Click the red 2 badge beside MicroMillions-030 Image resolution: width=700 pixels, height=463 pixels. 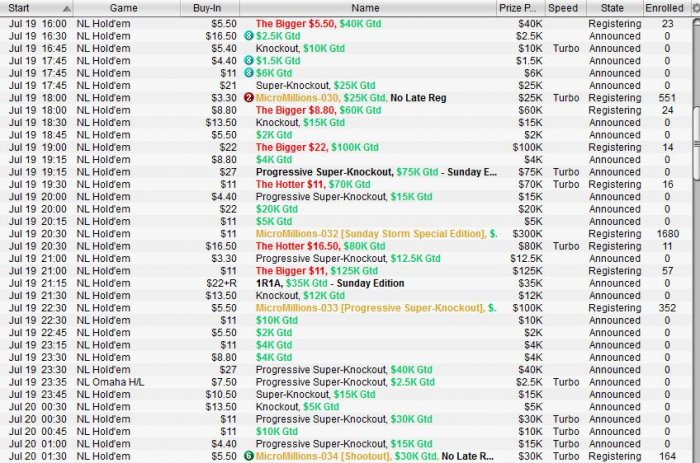click(x=249, y=98)
